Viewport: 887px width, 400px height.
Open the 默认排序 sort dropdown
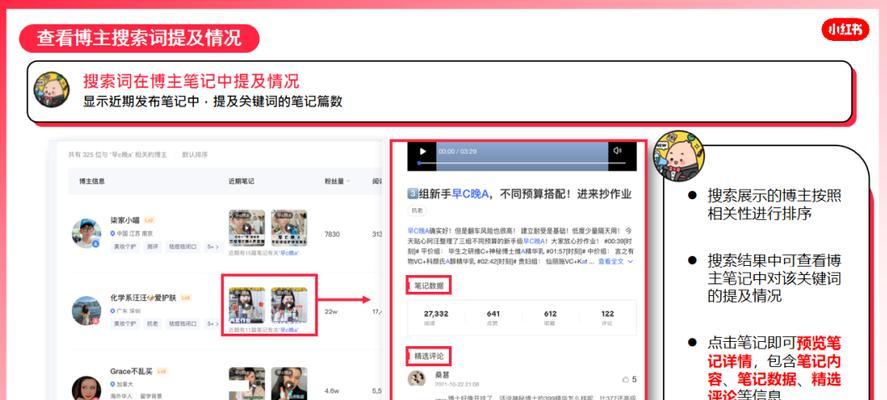(x=195, y=154)
